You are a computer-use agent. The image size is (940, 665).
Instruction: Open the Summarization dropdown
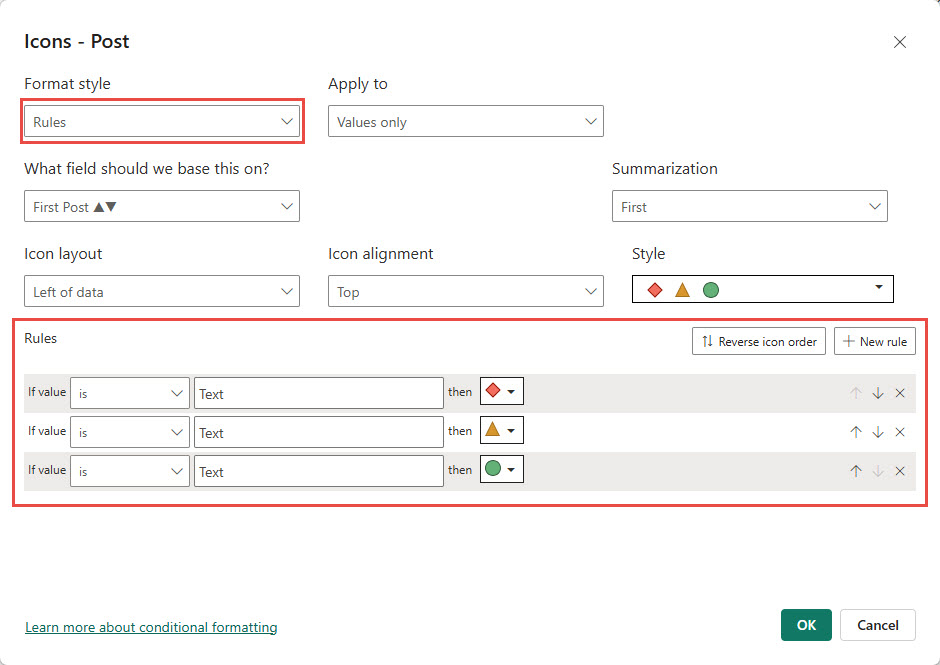750,206
